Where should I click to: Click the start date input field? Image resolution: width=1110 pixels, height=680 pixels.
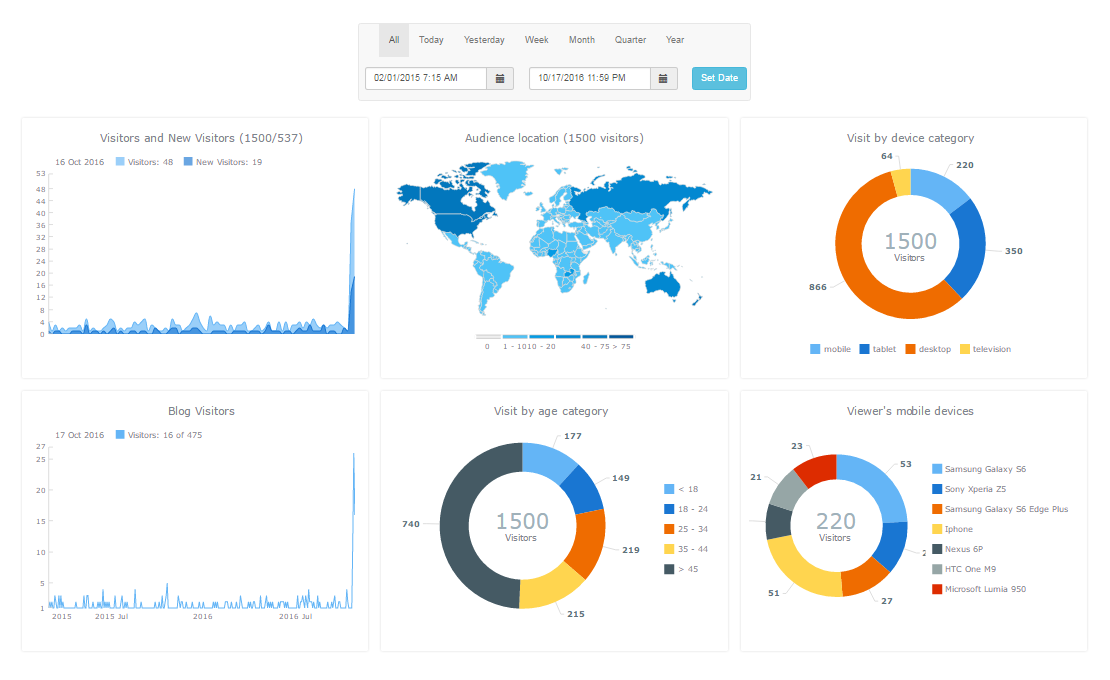point(426,78)
